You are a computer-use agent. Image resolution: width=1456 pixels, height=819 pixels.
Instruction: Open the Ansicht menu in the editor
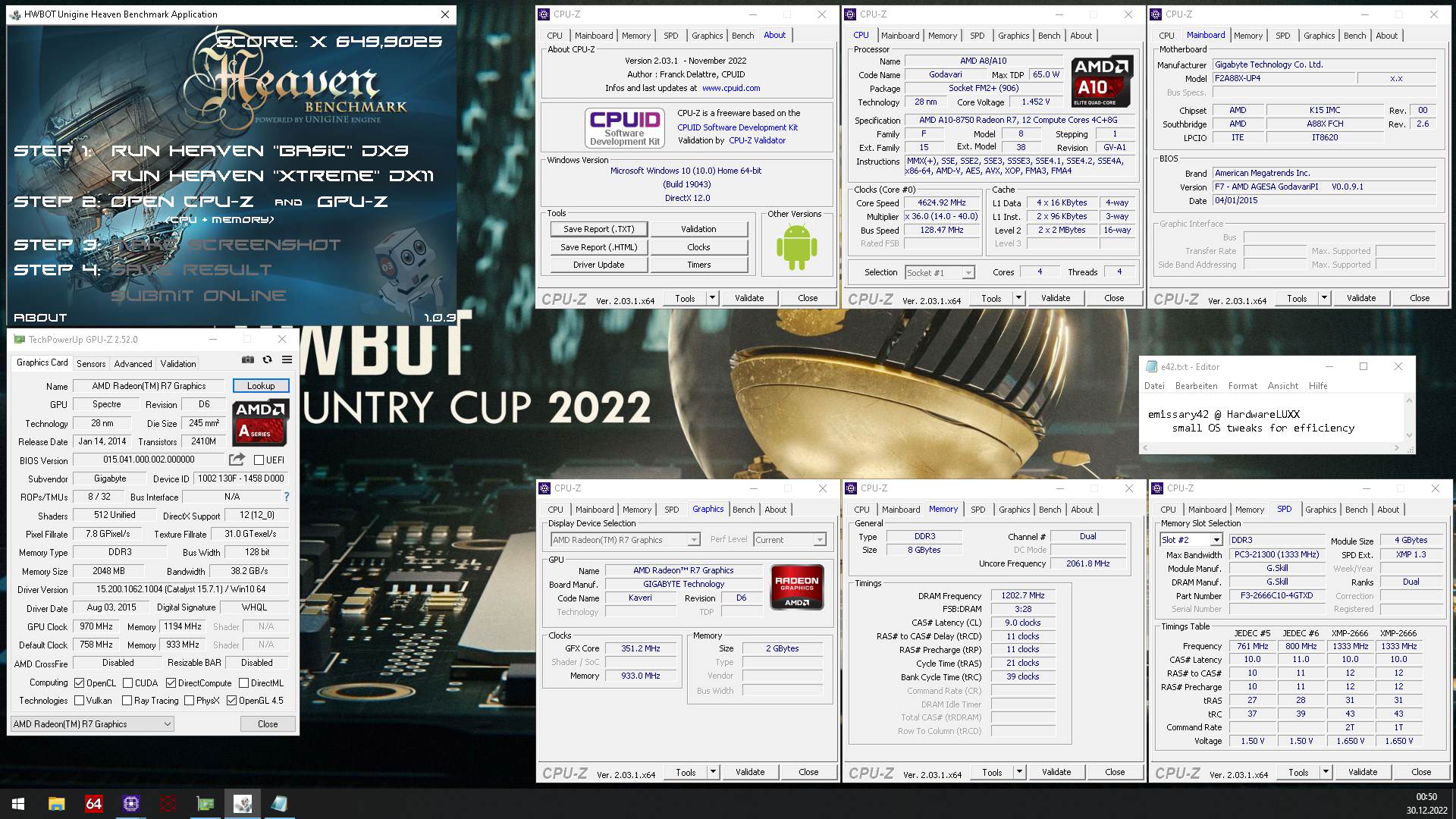pos(1282,386)
